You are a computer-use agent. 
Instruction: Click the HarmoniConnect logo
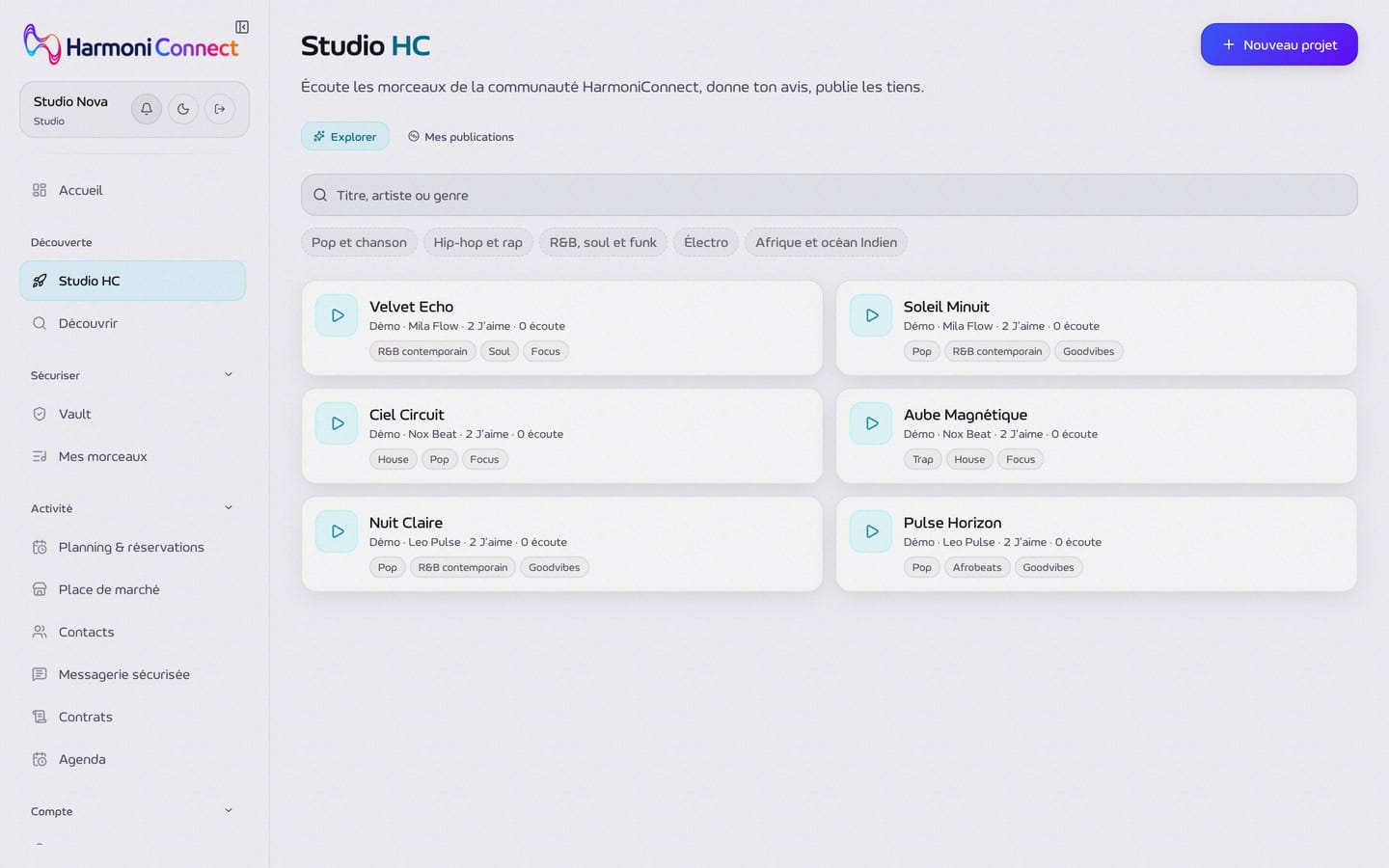131,44
